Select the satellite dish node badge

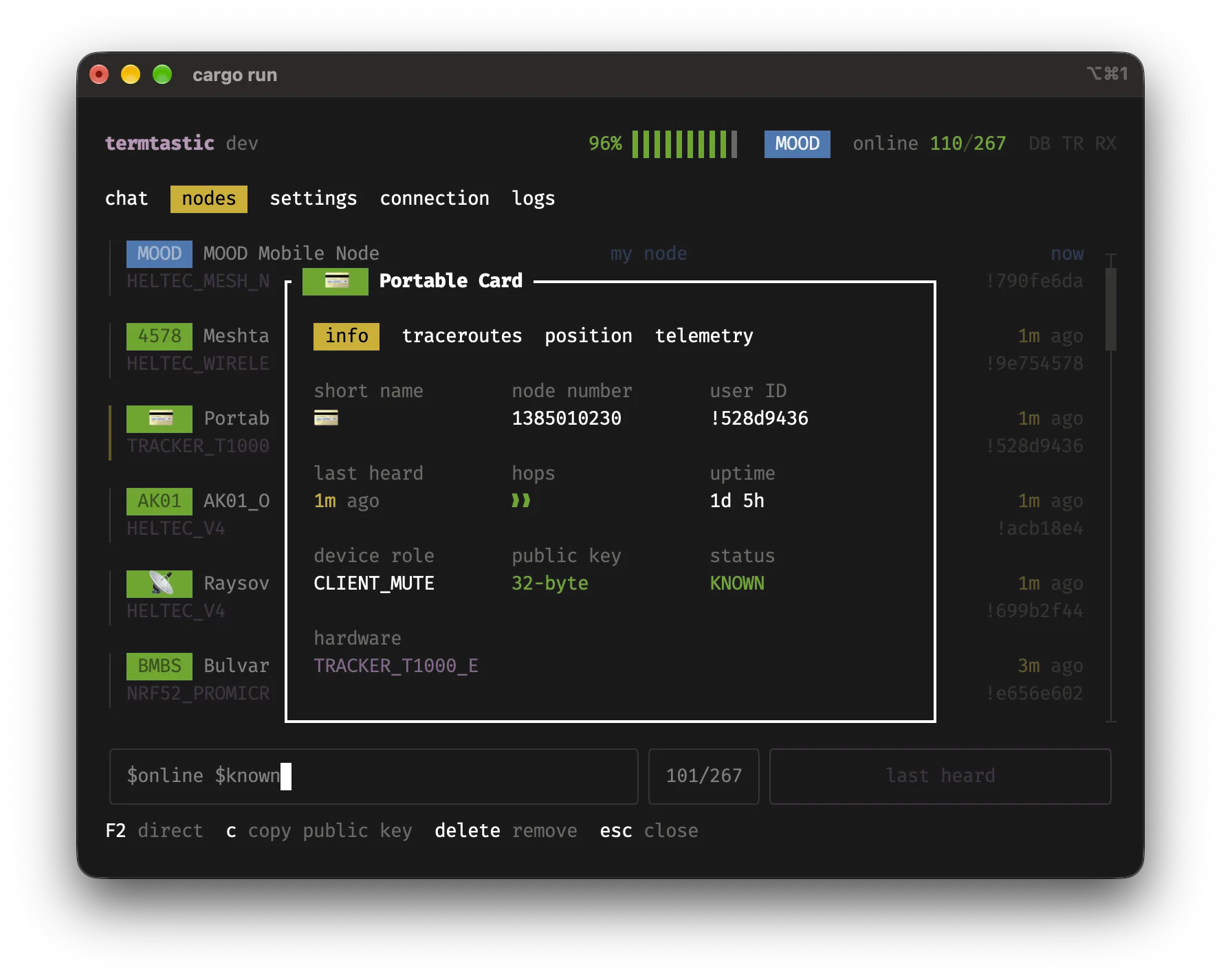[159, 583]
